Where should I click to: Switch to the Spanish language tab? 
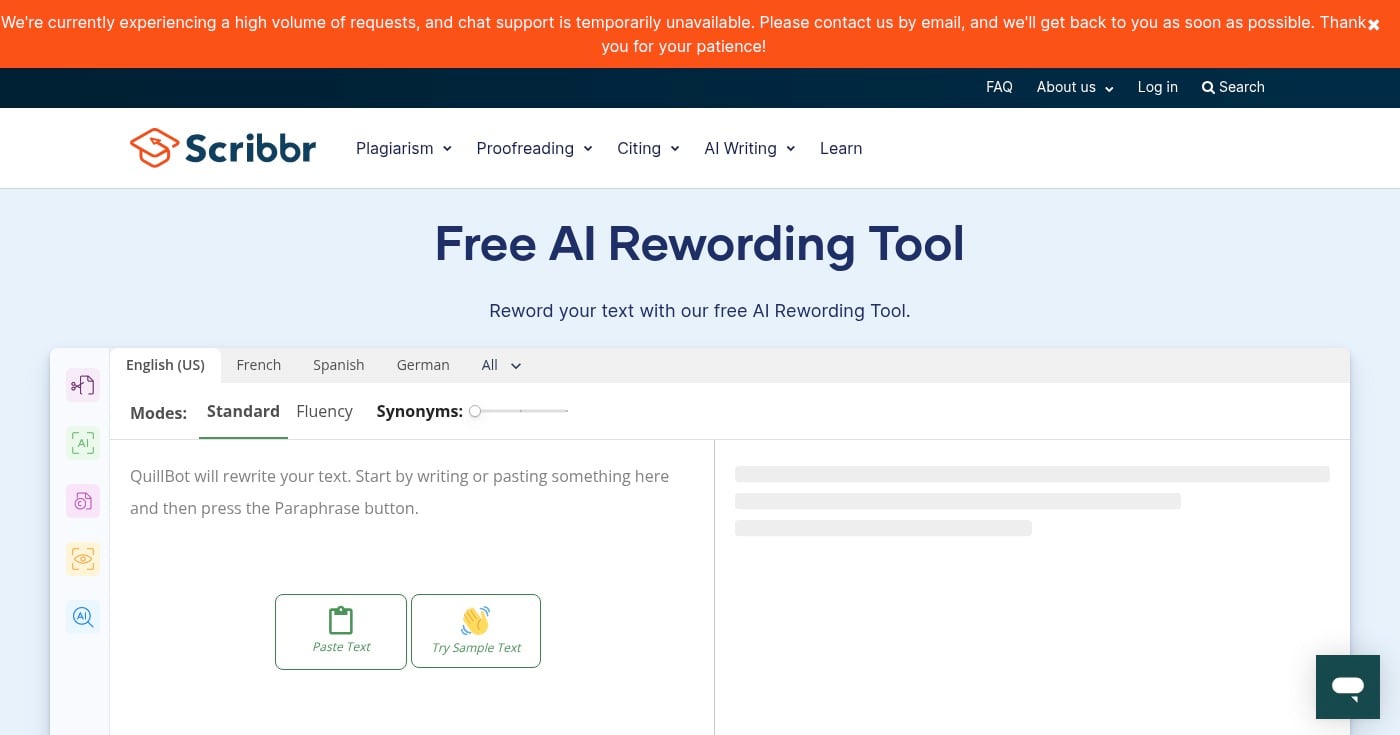339,365
